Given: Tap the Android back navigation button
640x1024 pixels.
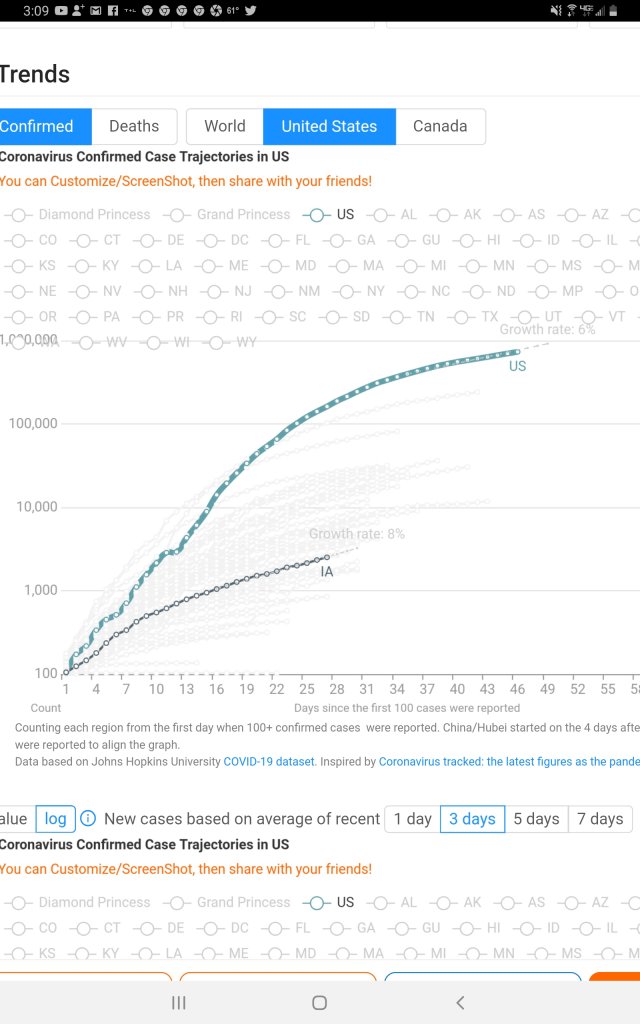Looking at the screenshot, I should tap(460, 1002).
